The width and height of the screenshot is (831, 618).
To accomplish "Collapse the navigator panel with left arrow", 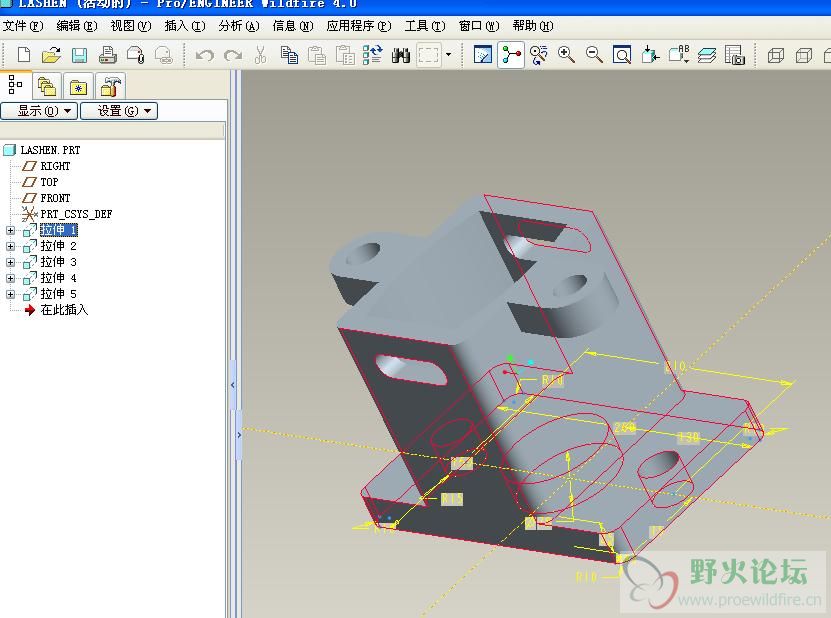I will [233, 385].
